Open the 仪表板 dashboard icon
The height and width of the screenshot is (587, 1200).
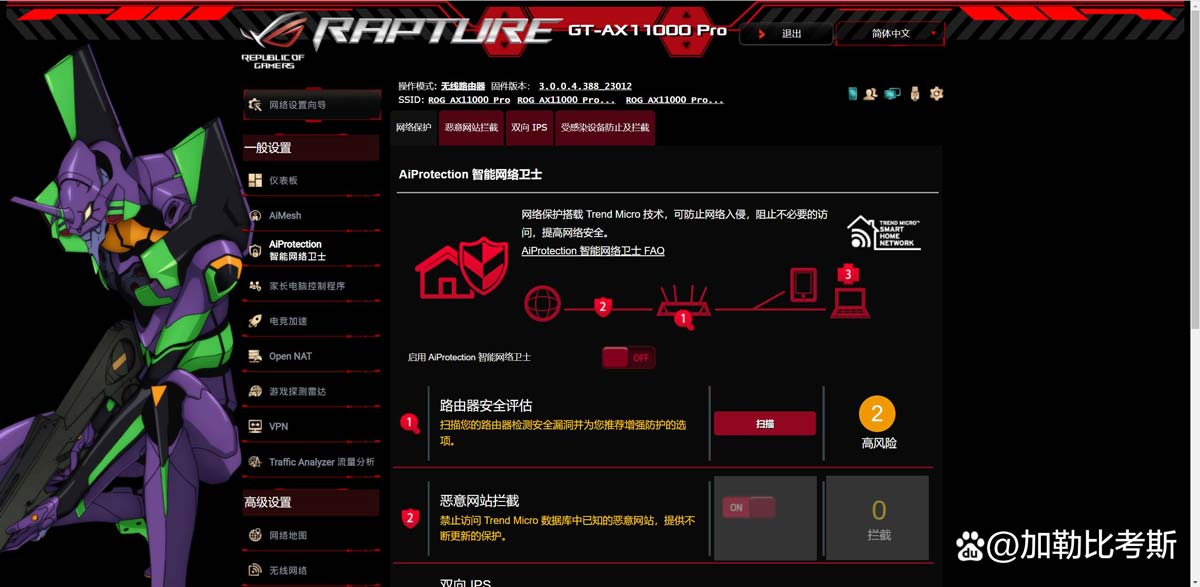point(255,180)
